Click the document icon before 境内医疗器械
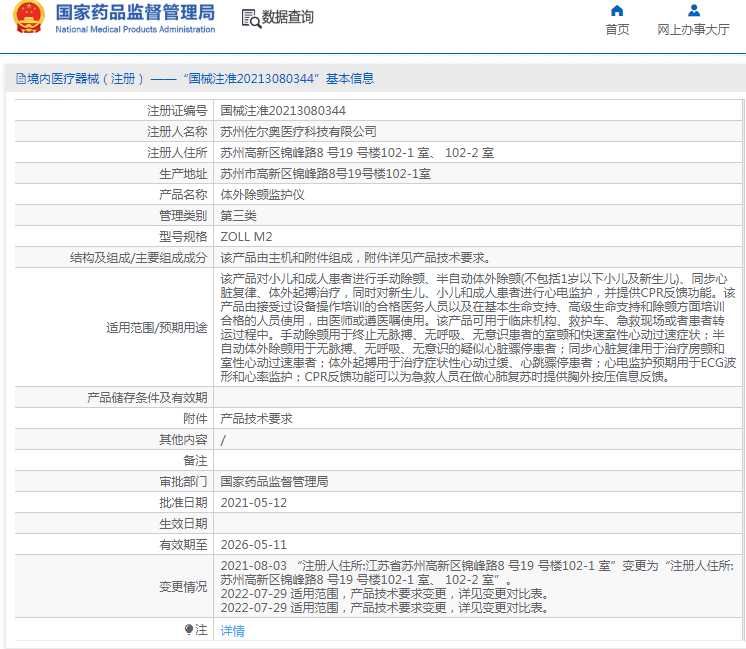 click(20, 79)
